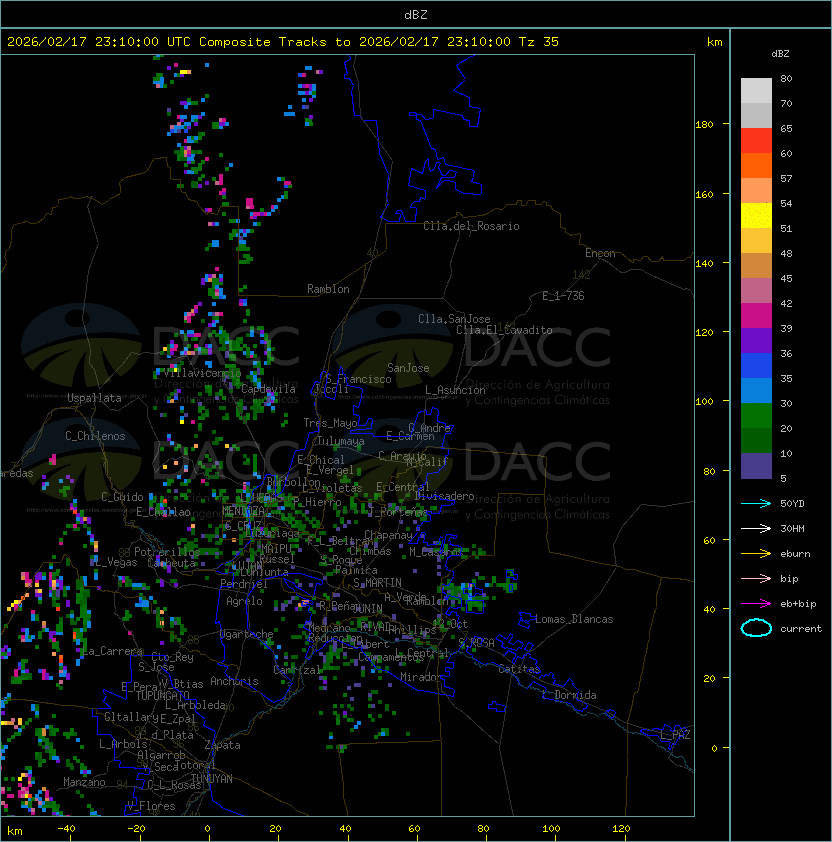The height and width of the screenshot is (842, 832).
Task: Click the Villavicencio map label
Action: point(202,372)
